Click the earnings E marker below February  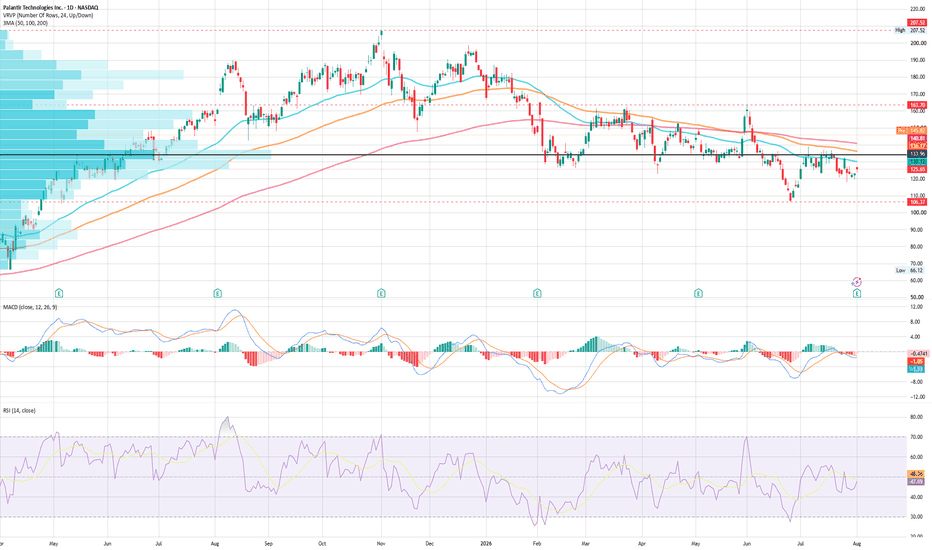[537, 293]
